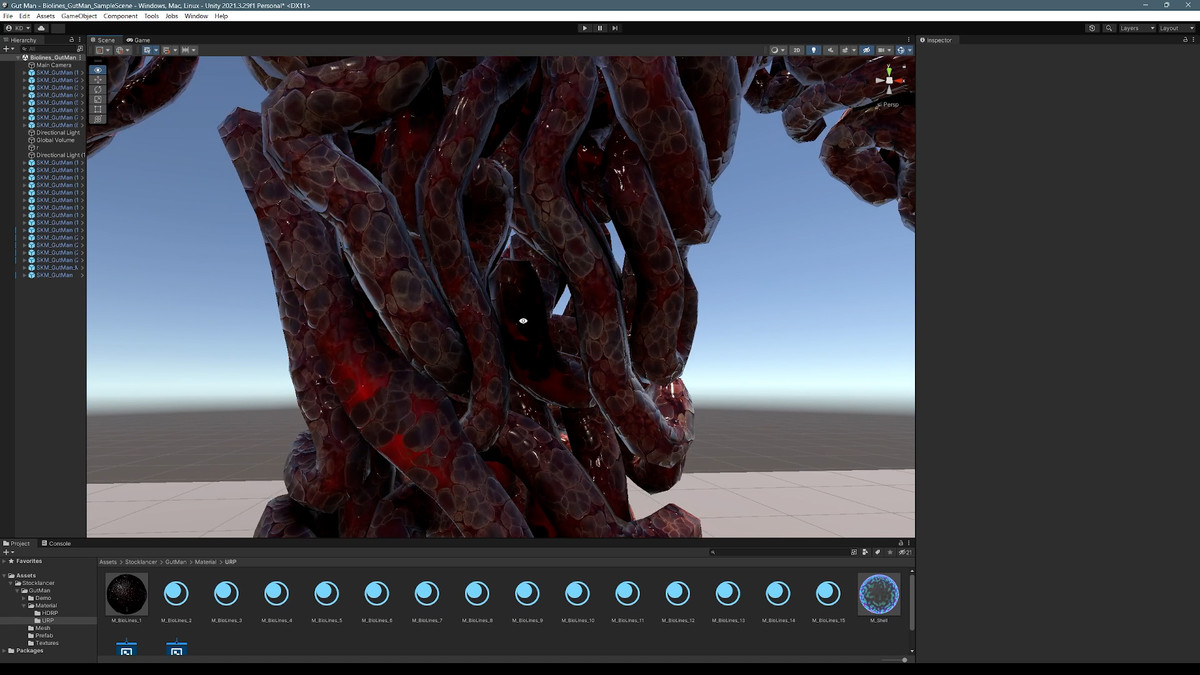Select the Rotate tool in scene overlay
Screen dimensions: 1200x675
(97, 89)
